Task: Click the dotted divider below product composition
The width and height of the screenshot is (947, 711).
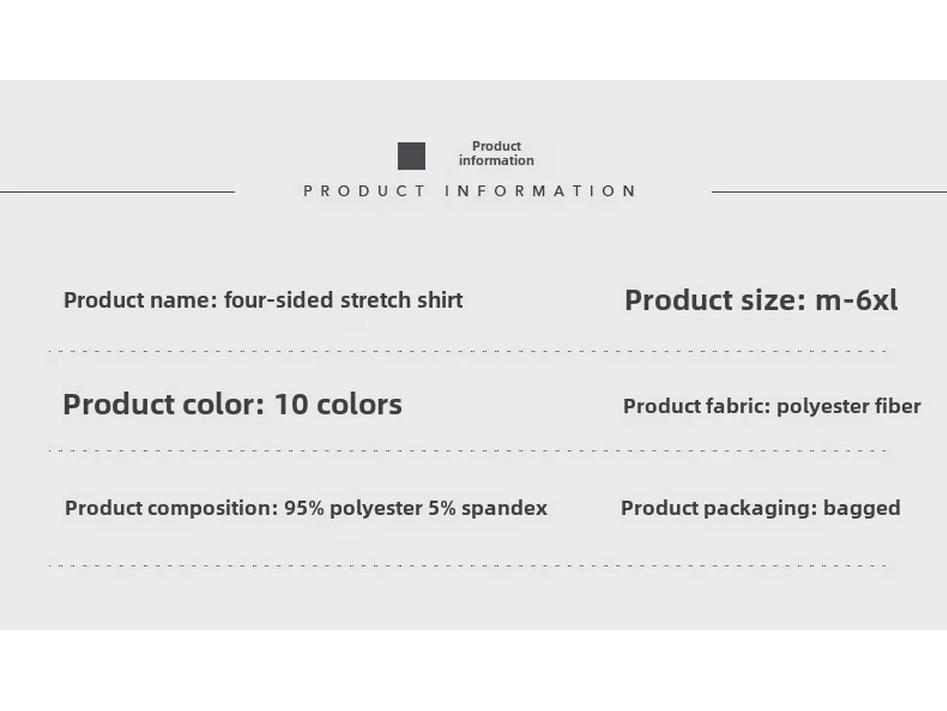Action: [468, 565]
